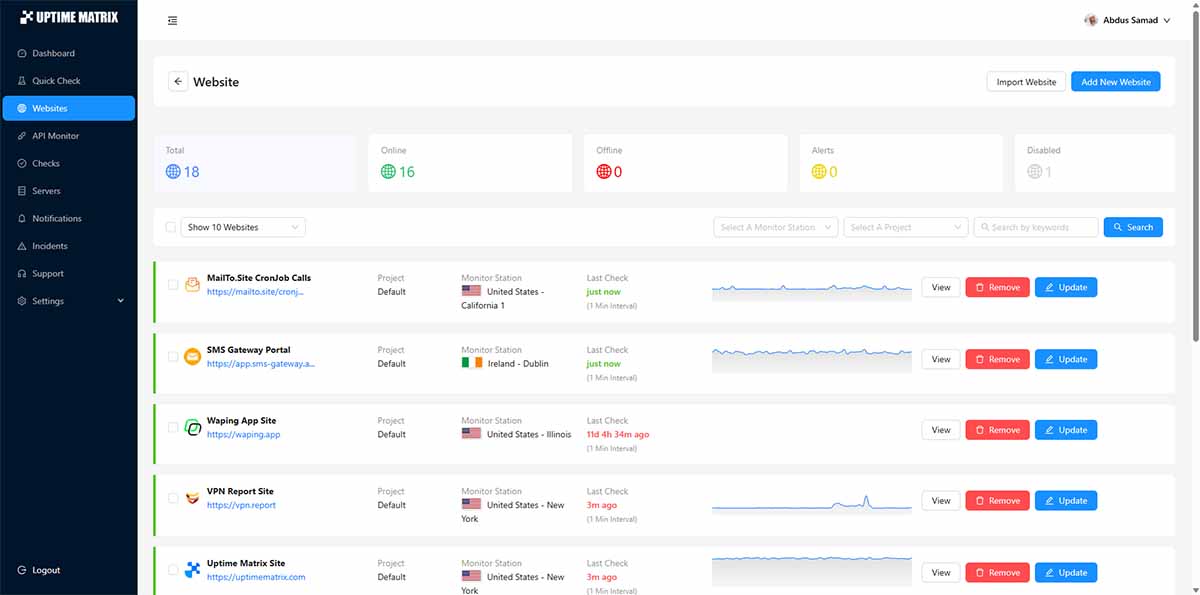The height and width of the screenshot is (595, 1200).
Task: Select the SMS Gateway Portal checkbox
Action: coord(173,357)
